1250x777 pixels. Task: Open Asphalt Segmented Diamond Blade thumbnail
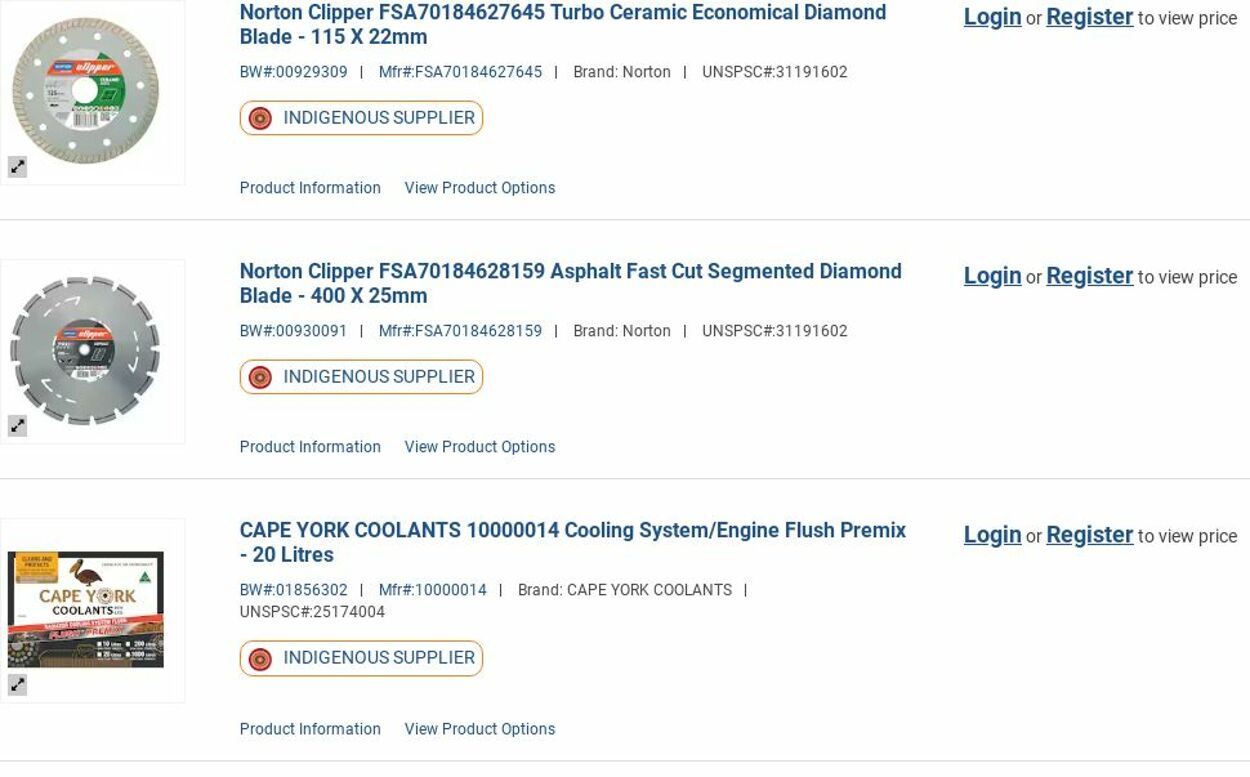pos(85,350)
